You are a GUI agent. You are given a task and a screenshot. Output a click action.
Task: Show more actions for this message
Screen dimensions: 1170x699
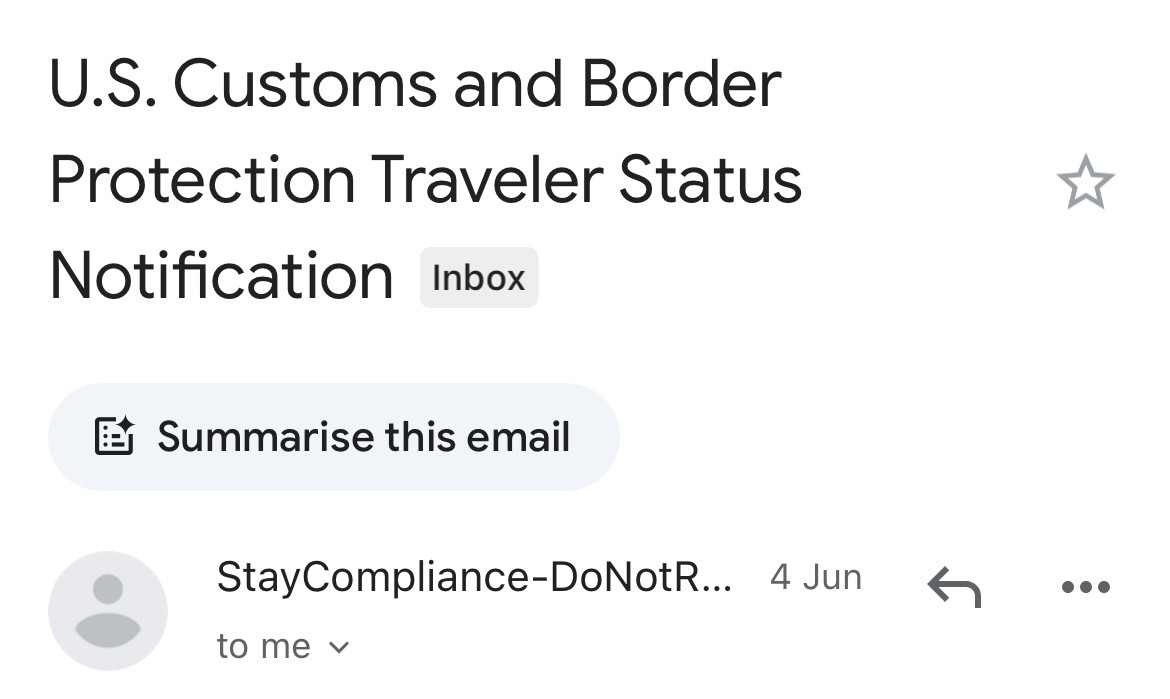pyautogui.click(x=1085, y=587)
